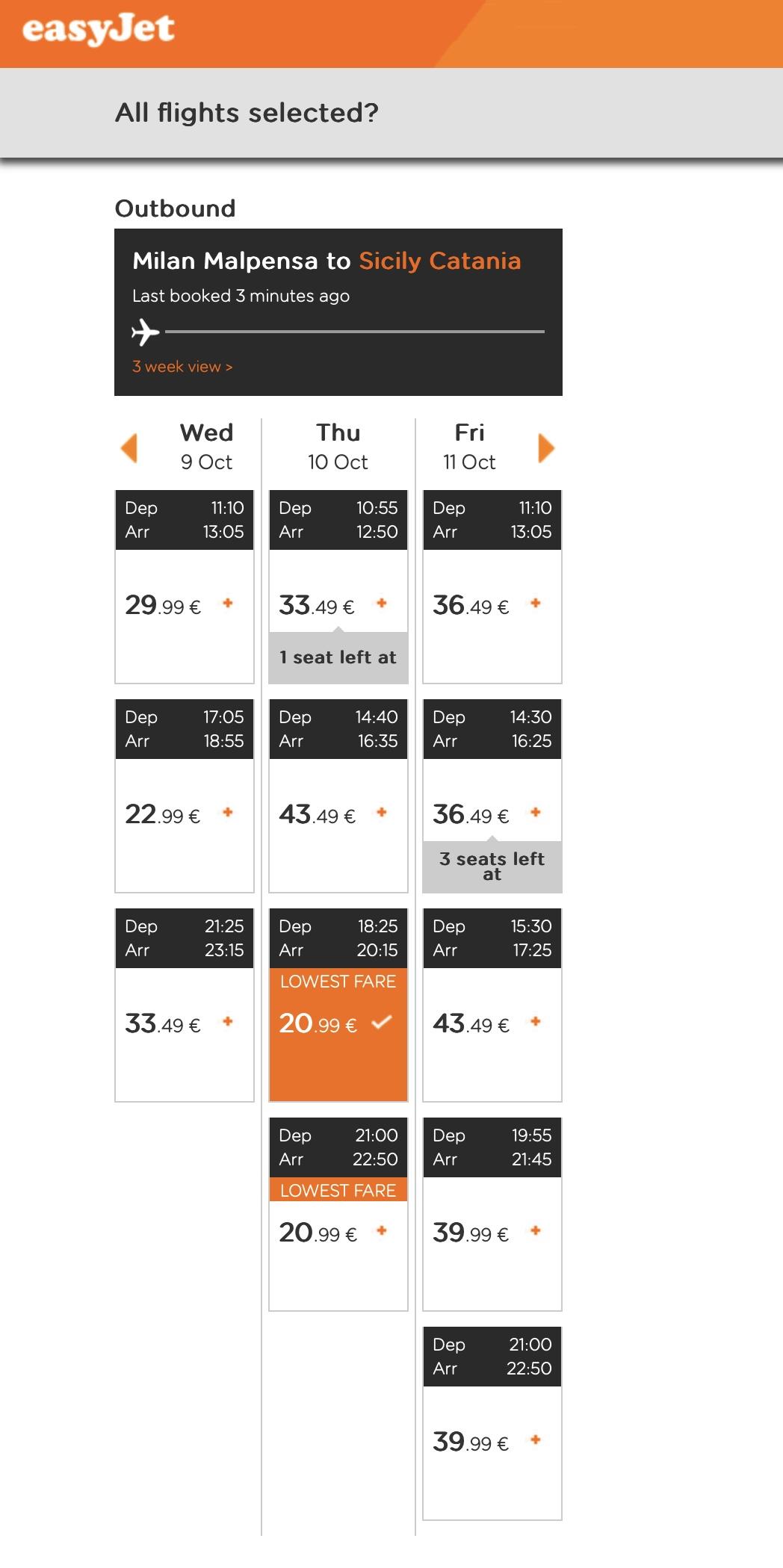This screenshot has width=783, height=1568.
Task: Click the easyJet logo
Action: click(99, 29)
